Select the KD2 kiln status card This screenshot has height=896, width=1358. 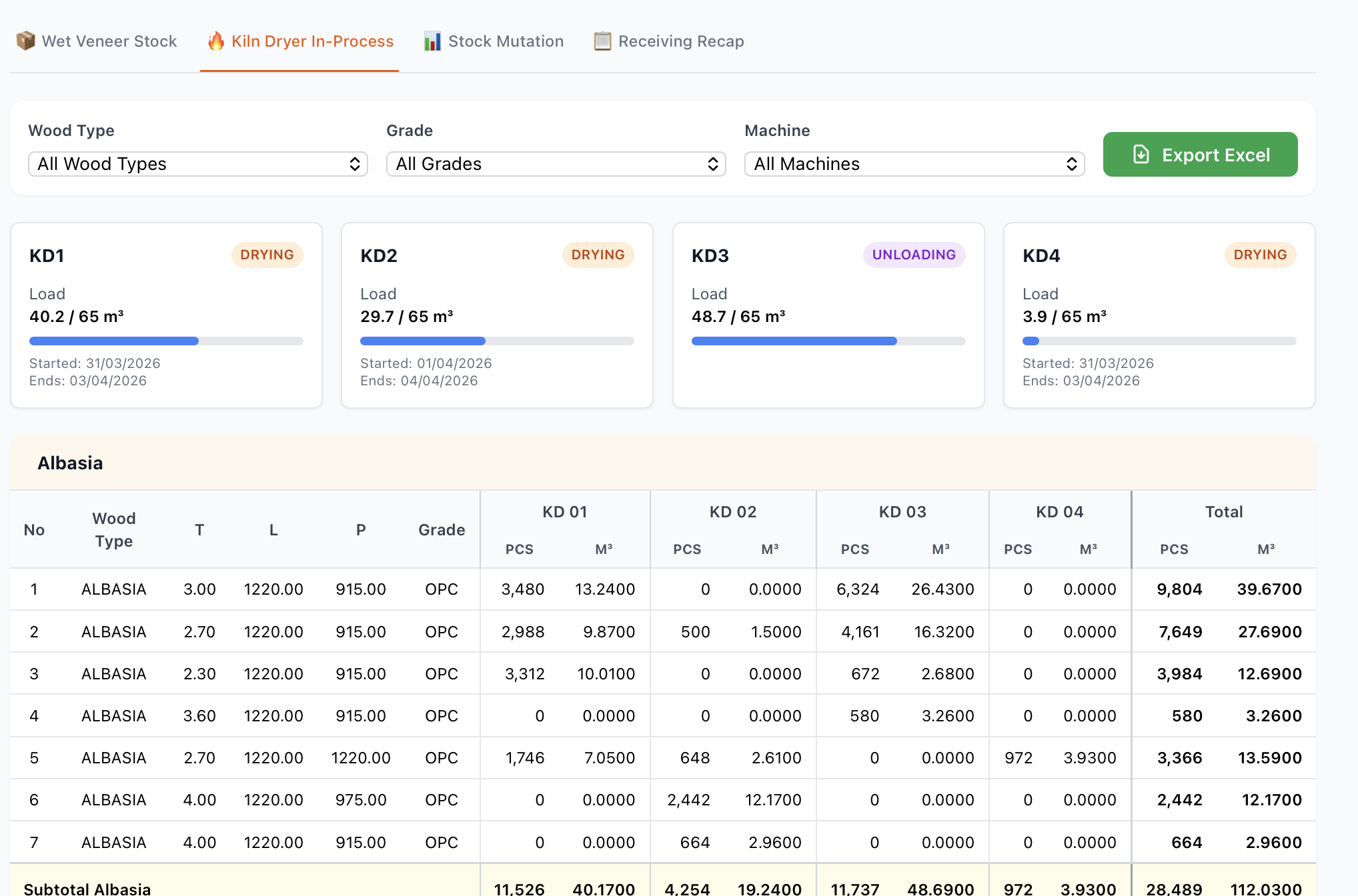(497, 315)
